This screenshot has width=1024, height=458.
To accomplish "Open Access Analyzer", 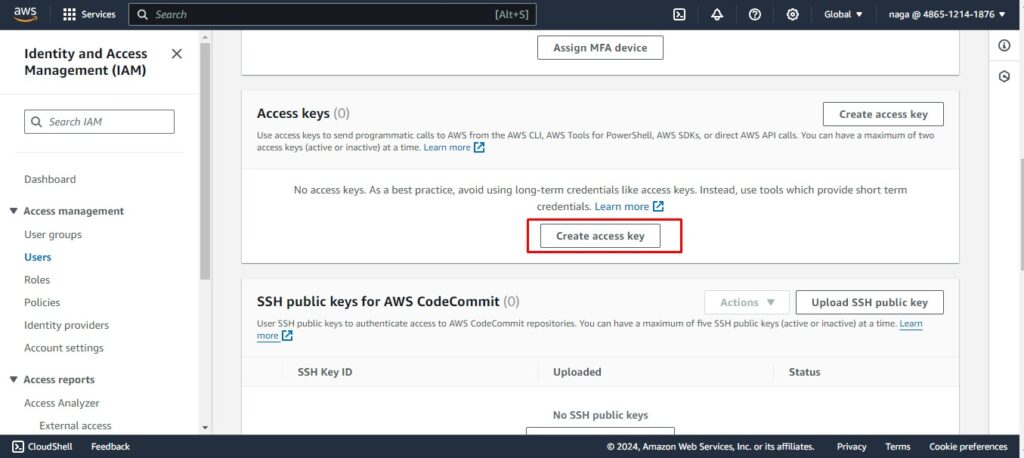I will (x=62, y=403).
